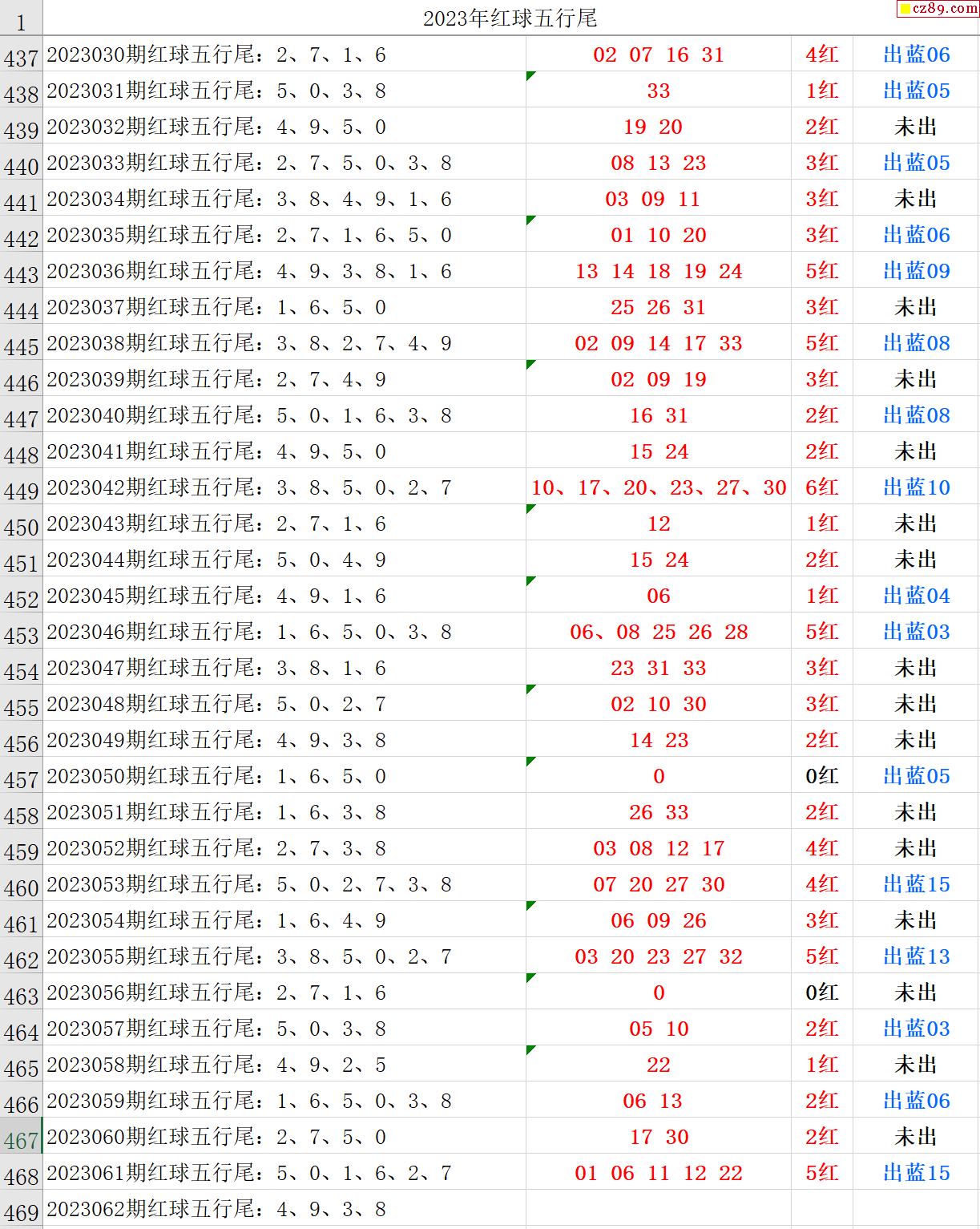The height and width of the screenshot is (1229, 980).
Task: Click cell '33' in row 438
Action: tap(659, 91)
